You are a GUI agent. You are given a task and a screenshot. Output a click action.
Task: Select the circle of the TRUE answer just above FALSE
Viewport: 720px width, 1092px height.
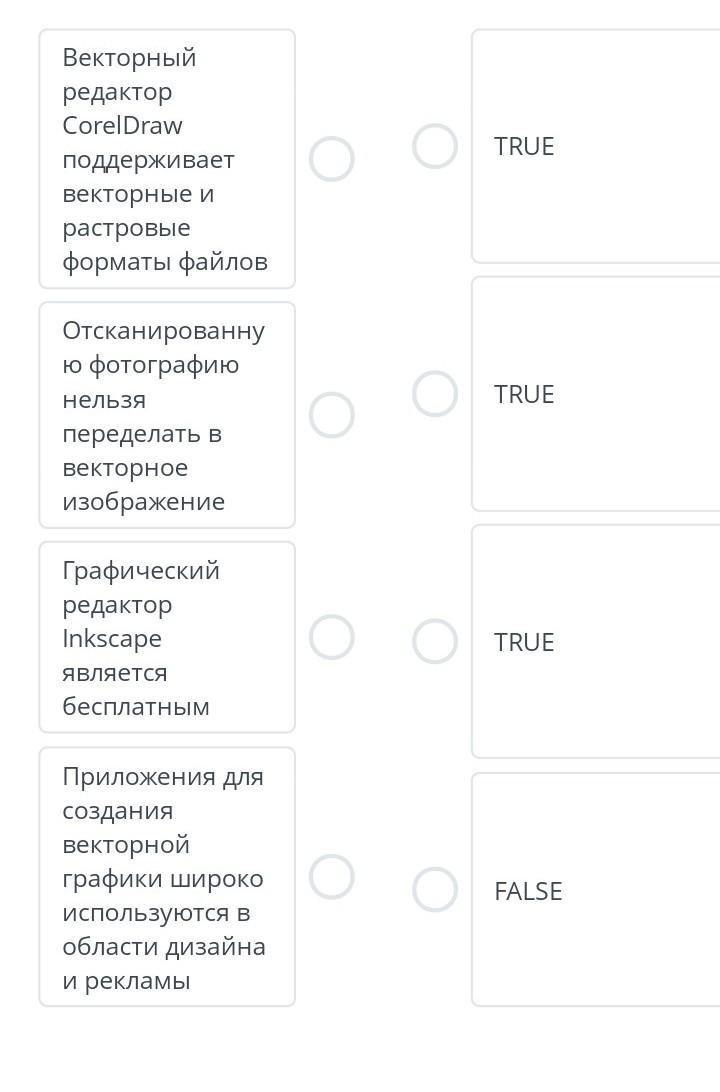[435, 642]
